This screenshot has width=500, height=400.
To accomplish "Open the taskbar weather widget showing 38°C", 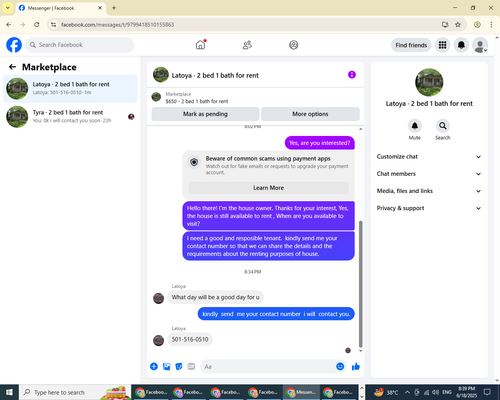I will 386,392.
